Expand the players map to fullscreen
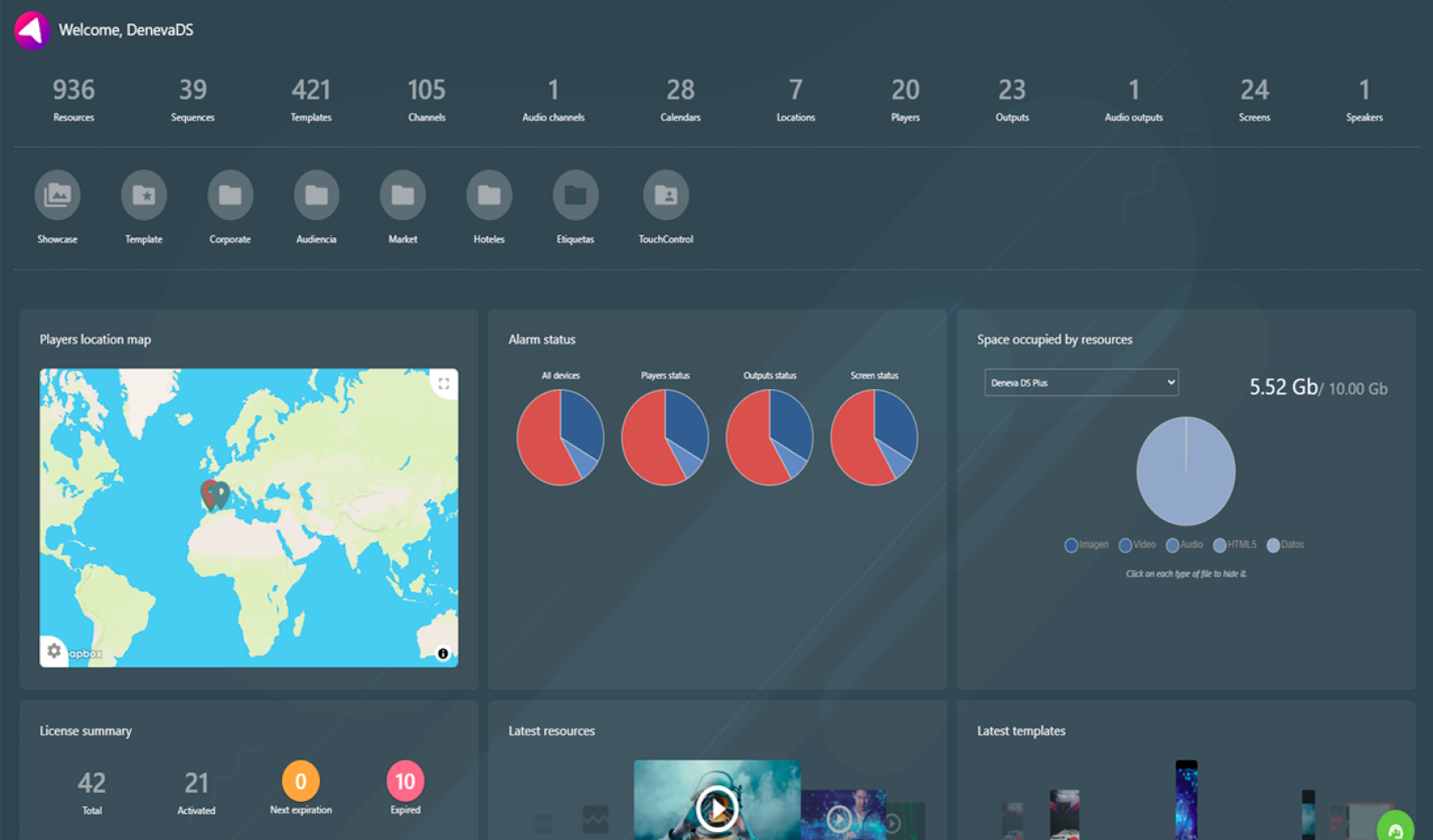The height and width of the screenshot is (840, 1433). coord(444,384)
